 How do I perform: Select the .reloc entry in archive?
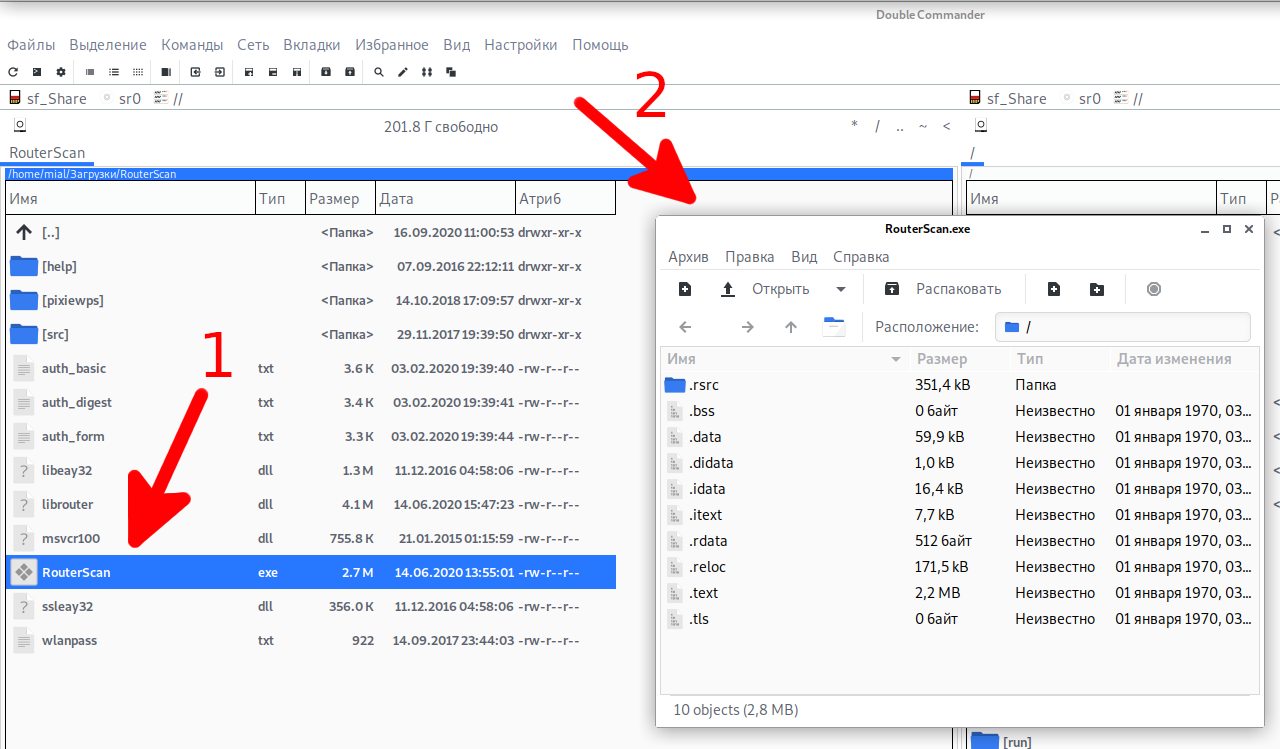pos(960,567)
